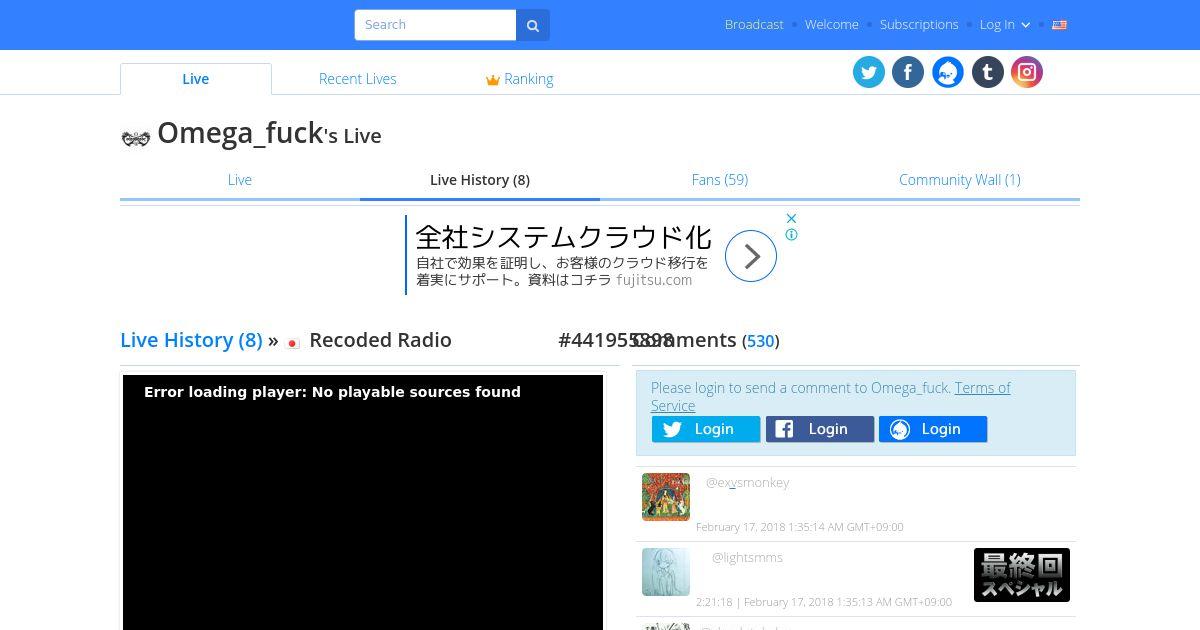The image size is (1200, 630).
Task: Open the @lightsmms user link
Action: 747,558
